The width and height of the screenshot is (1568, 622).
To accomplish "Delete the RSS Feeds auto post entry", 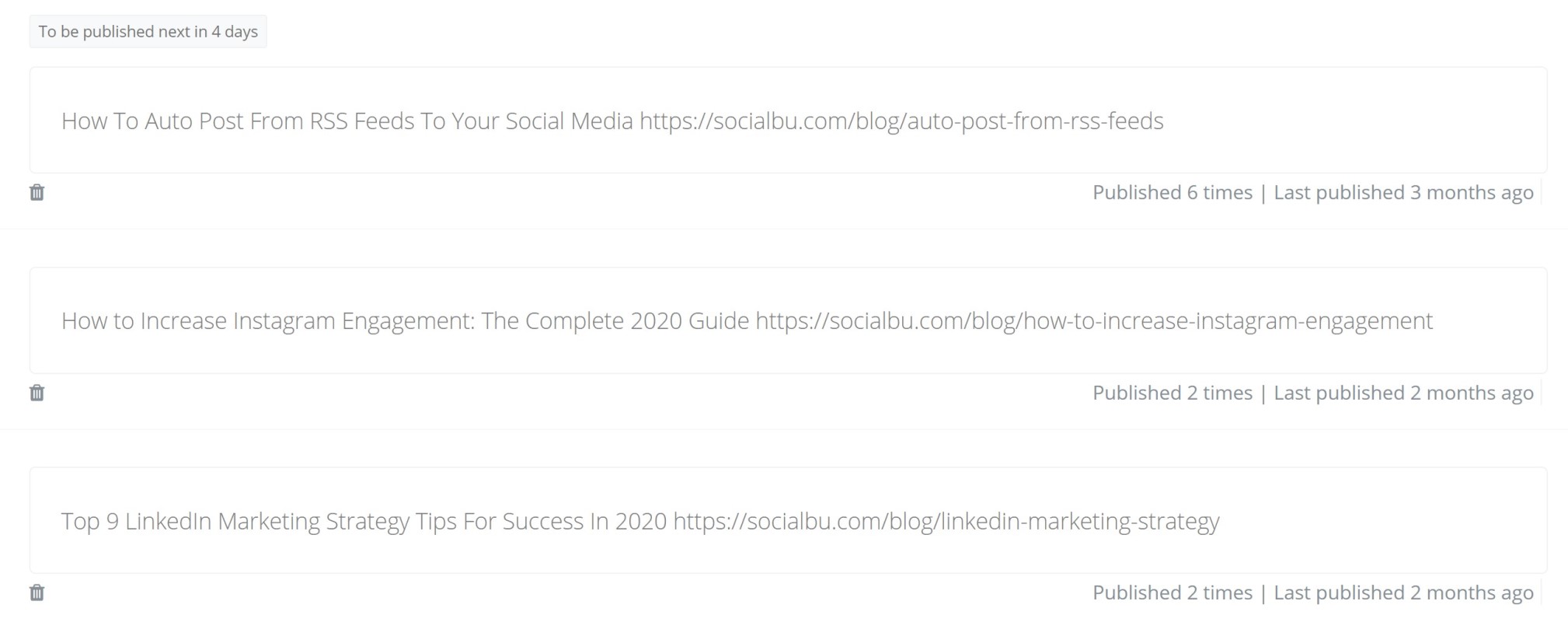I will coord(37,192).
